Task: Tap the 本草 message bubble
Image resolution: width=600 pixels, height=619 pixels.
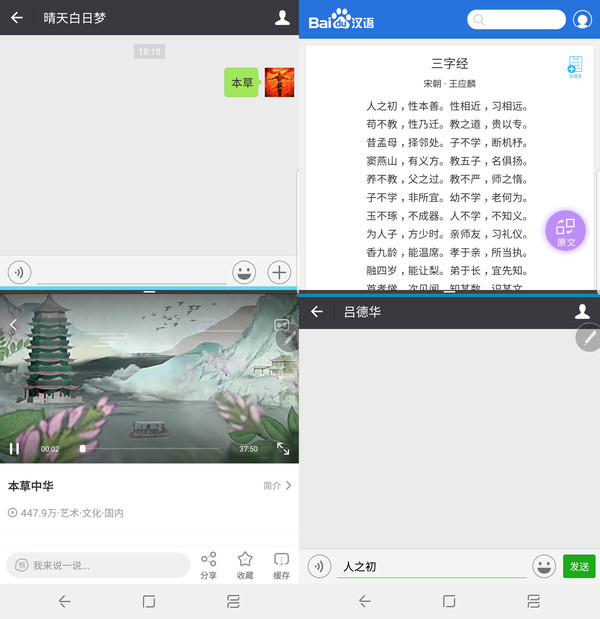Action: click(242, 83)
